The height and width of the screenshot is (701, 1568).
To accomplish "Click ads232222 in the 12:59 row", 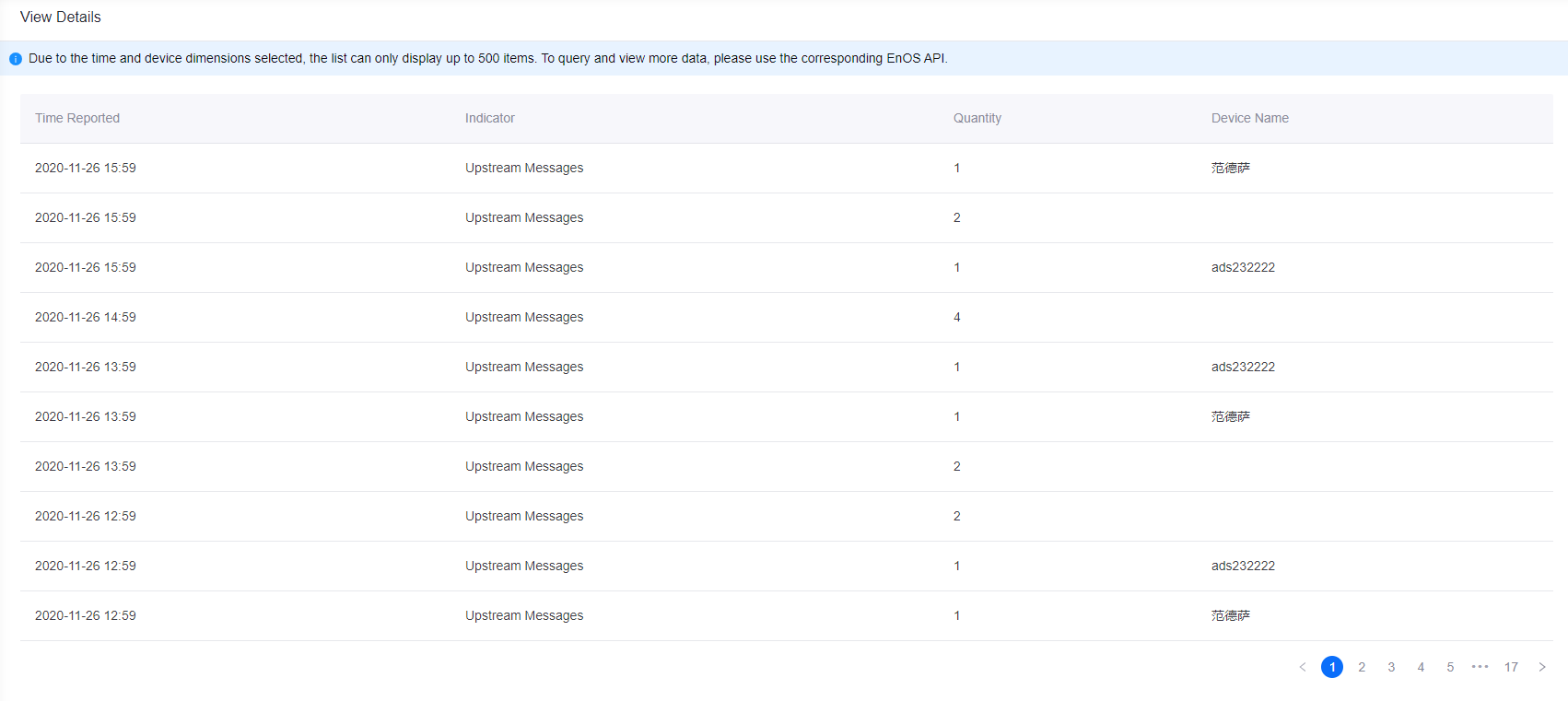I will [1243, 566].
